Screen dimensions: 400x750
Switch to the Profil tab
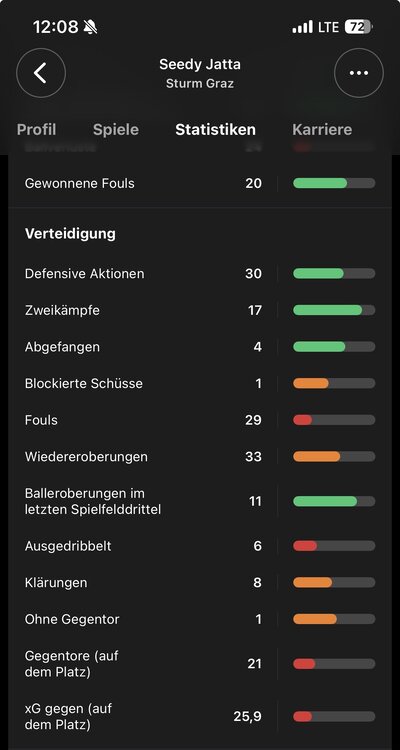coord(36,130)
